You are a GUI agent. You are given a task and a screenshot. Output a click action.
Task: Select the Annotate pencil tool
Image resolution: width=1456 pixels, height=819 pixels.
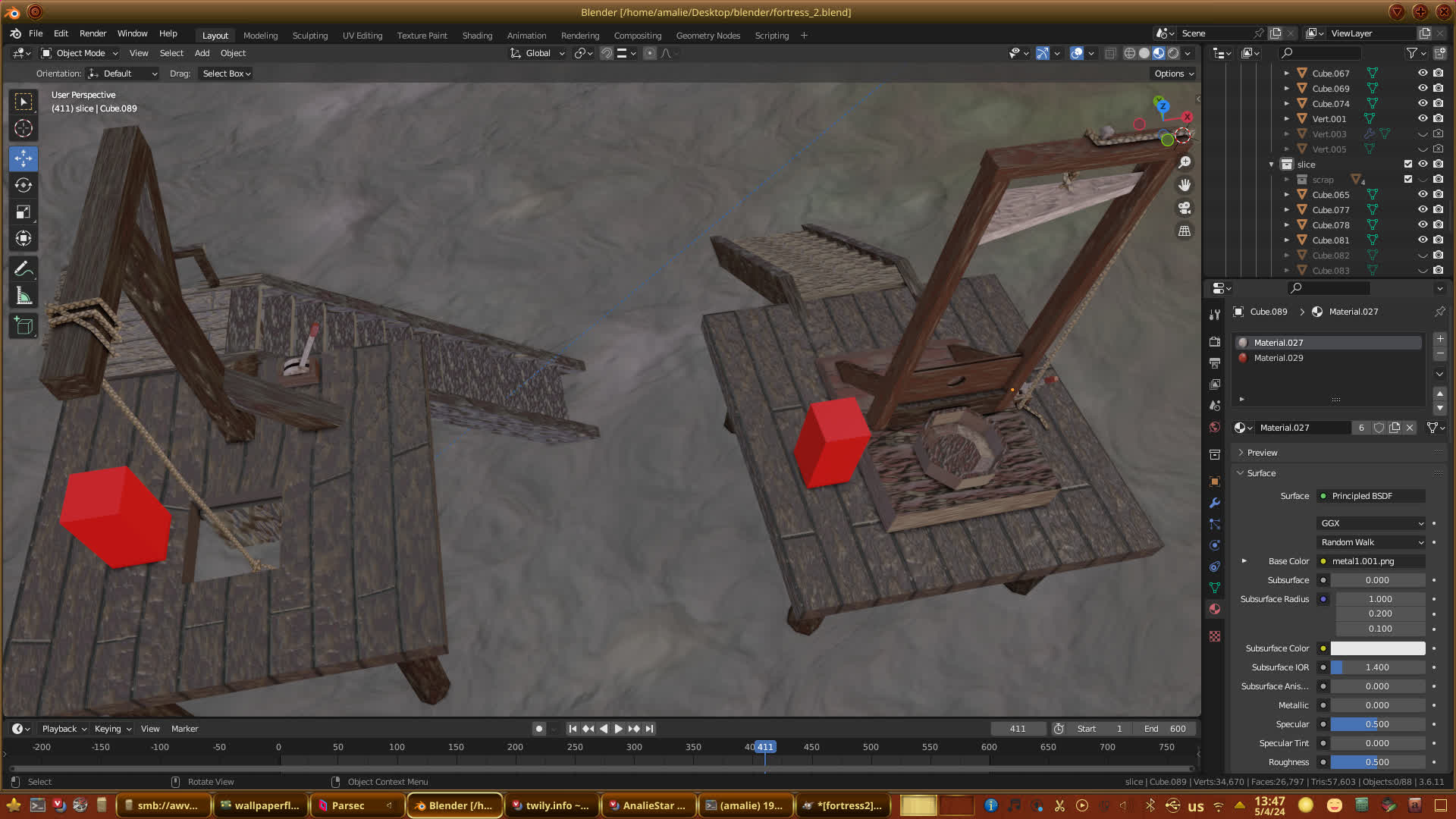point(24,269)
